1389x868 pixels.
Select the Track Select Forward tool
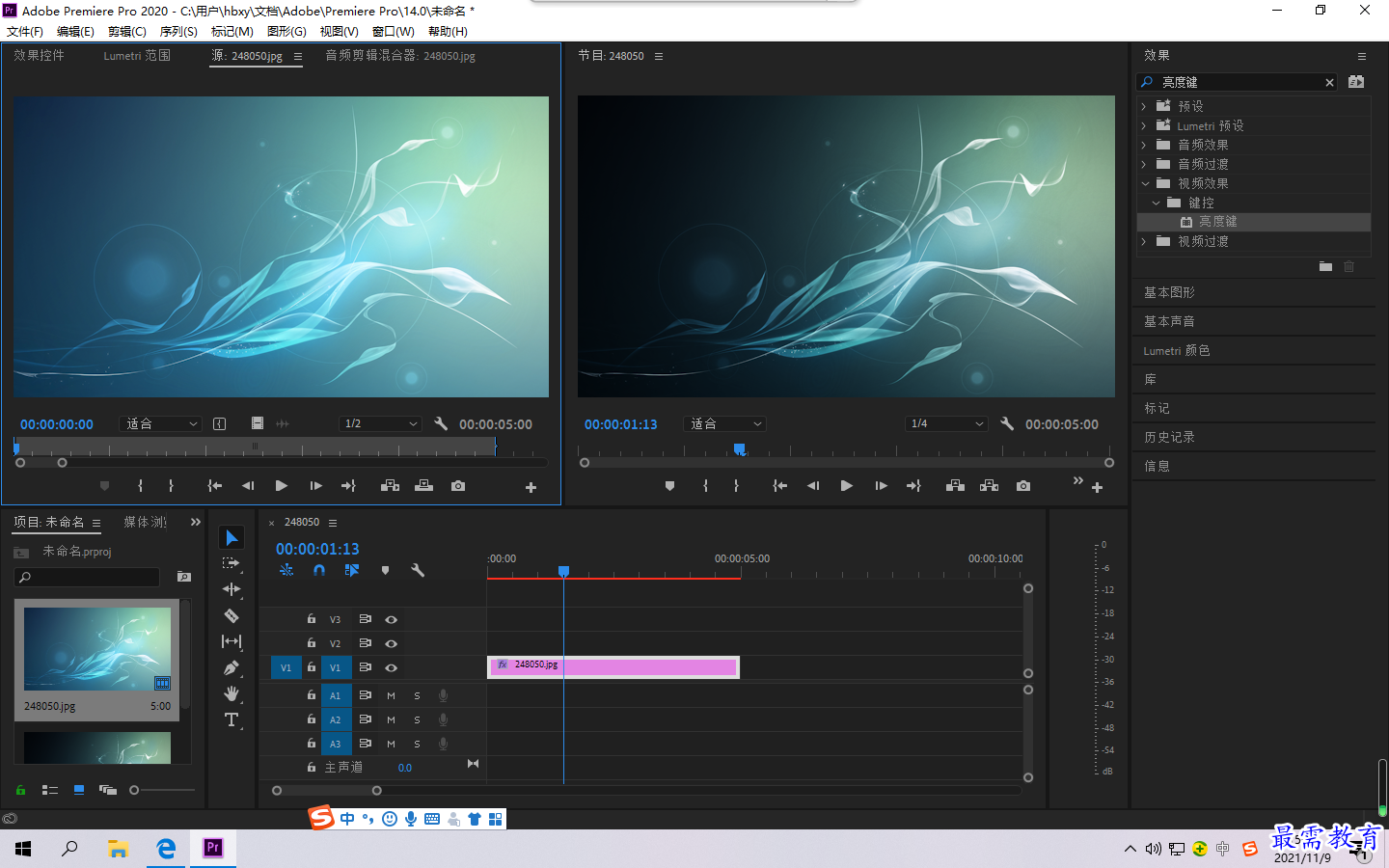tap(231, 563)
